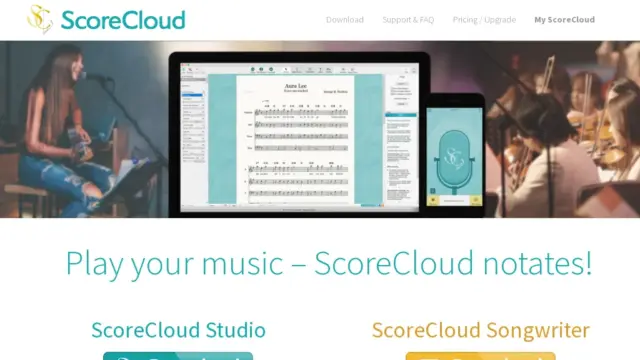The width and height of the screenshot is (640, 360).
Task: Click the ScoreCloud logo icon
Action: coord(40,19)
